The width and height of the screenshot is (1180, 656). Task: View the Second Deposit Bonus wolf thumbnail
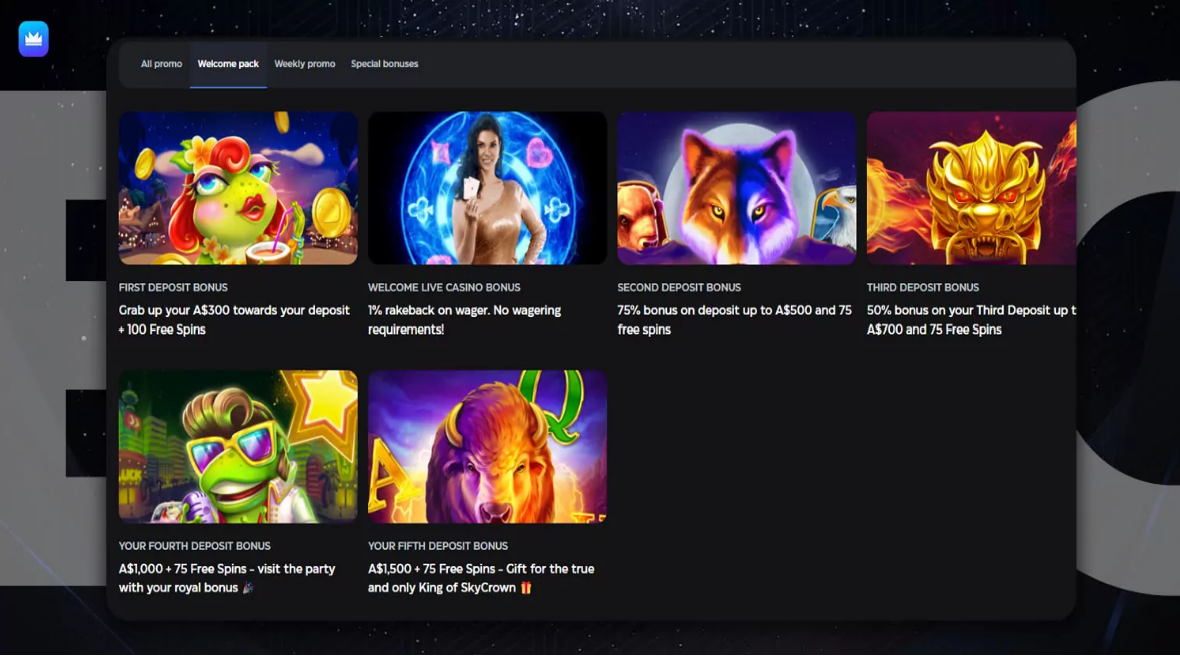coord(736,188)
